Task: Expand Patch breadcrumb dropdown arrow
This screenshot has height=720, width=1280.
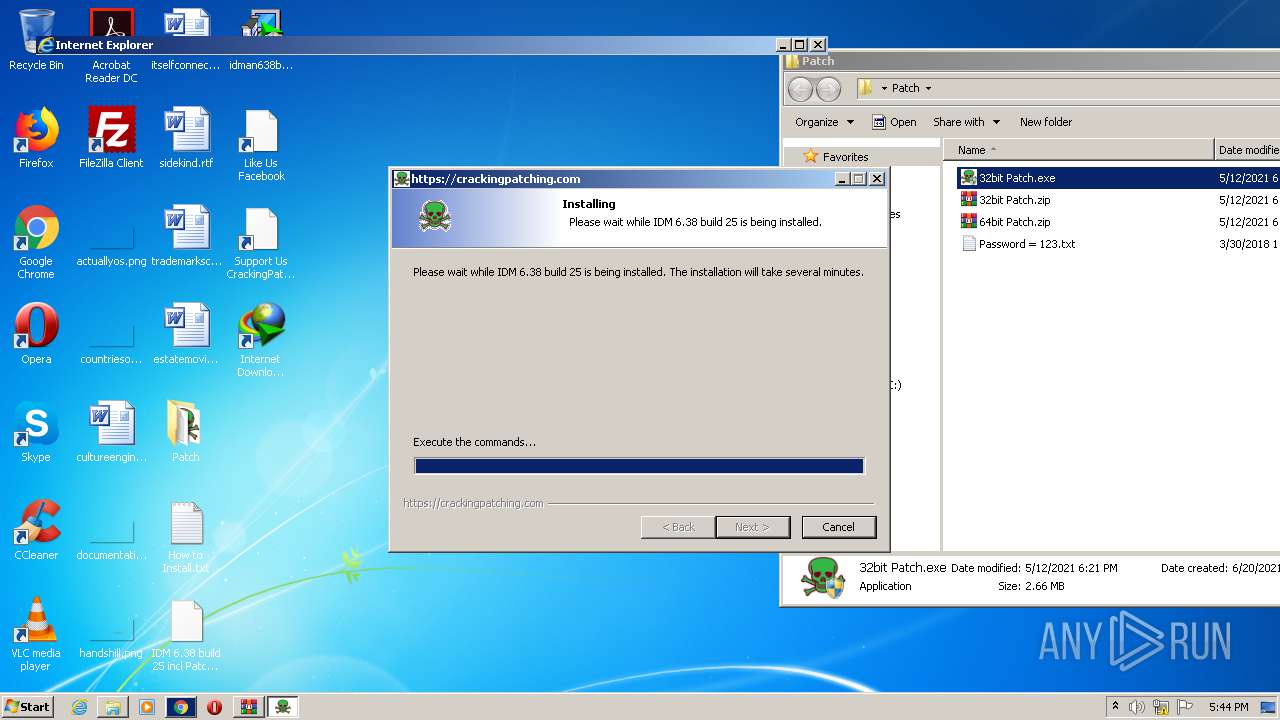Action: coord(928,88)
